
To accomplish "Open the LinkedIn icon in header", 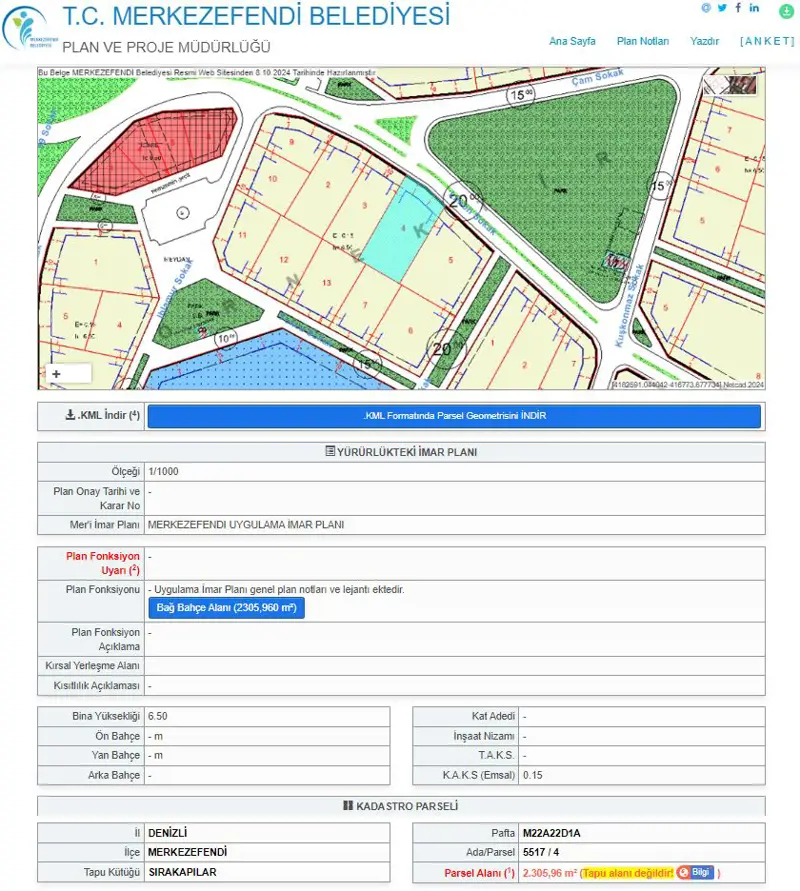I will [754, 7].
